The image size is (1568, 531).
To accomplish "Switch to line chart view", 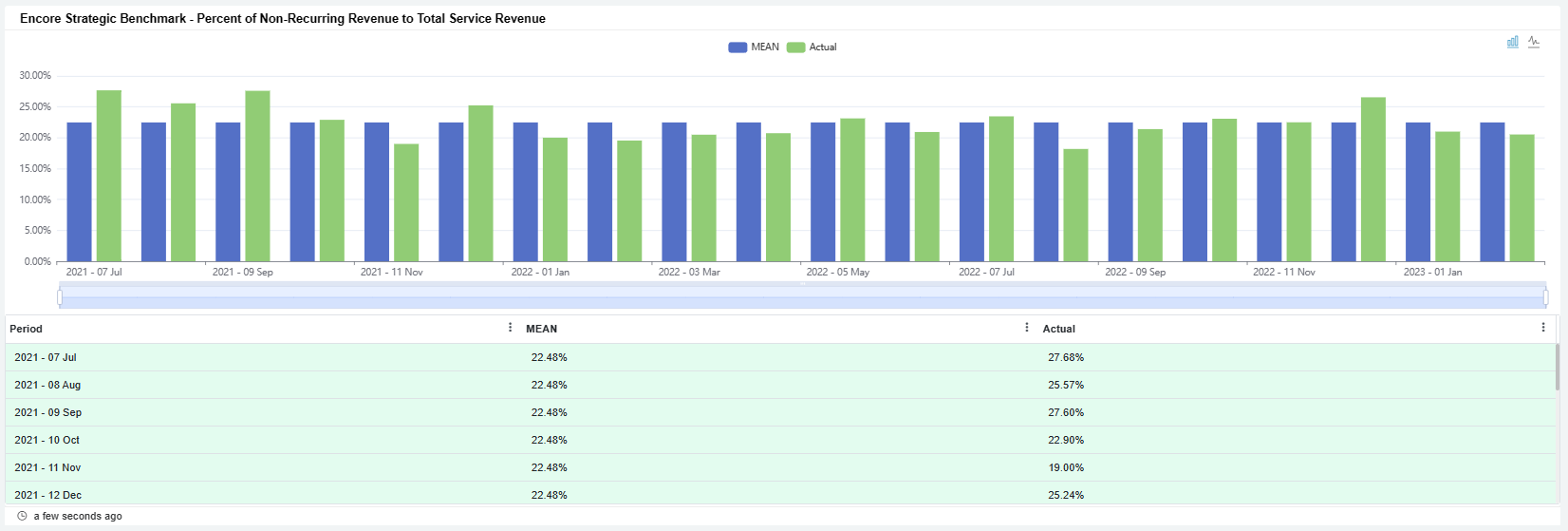I will pos(1534,42).
